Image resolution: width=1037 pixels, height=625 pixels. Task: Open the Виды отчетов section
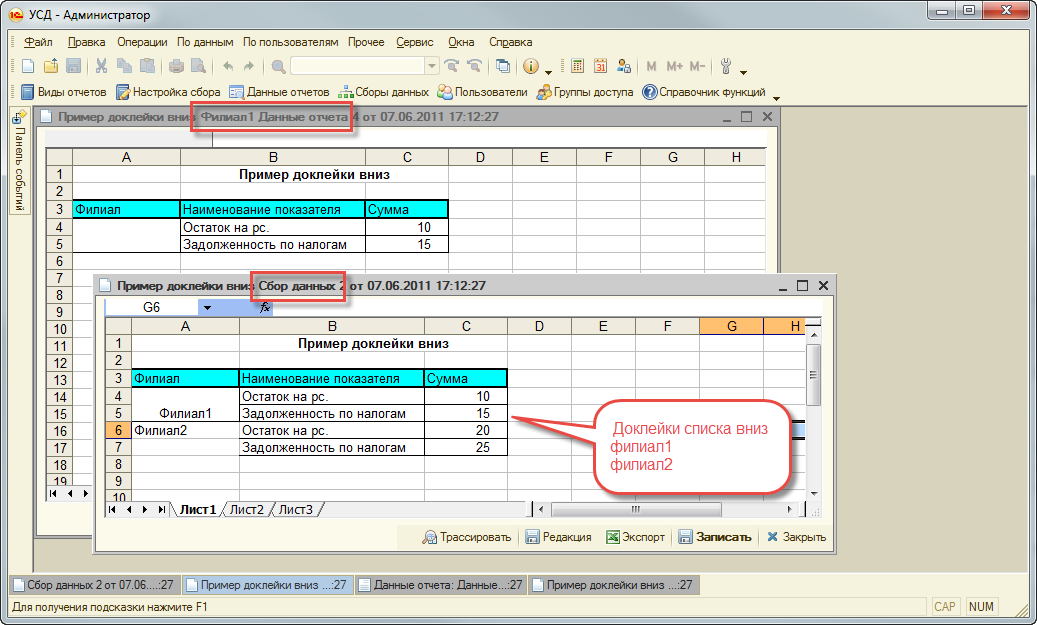[63, 92]
